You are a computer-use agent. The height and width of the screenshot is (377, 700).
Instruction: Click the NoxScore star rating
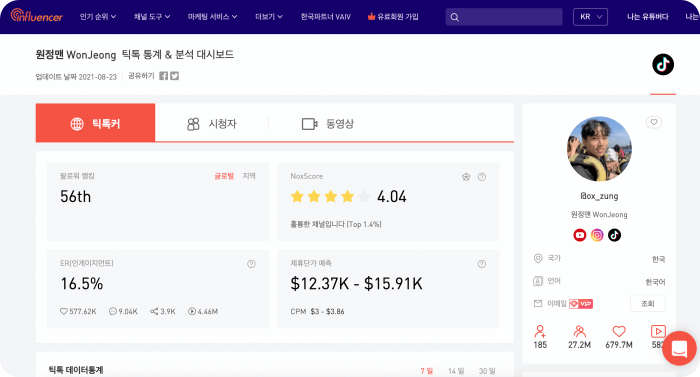tap(330, 196)
